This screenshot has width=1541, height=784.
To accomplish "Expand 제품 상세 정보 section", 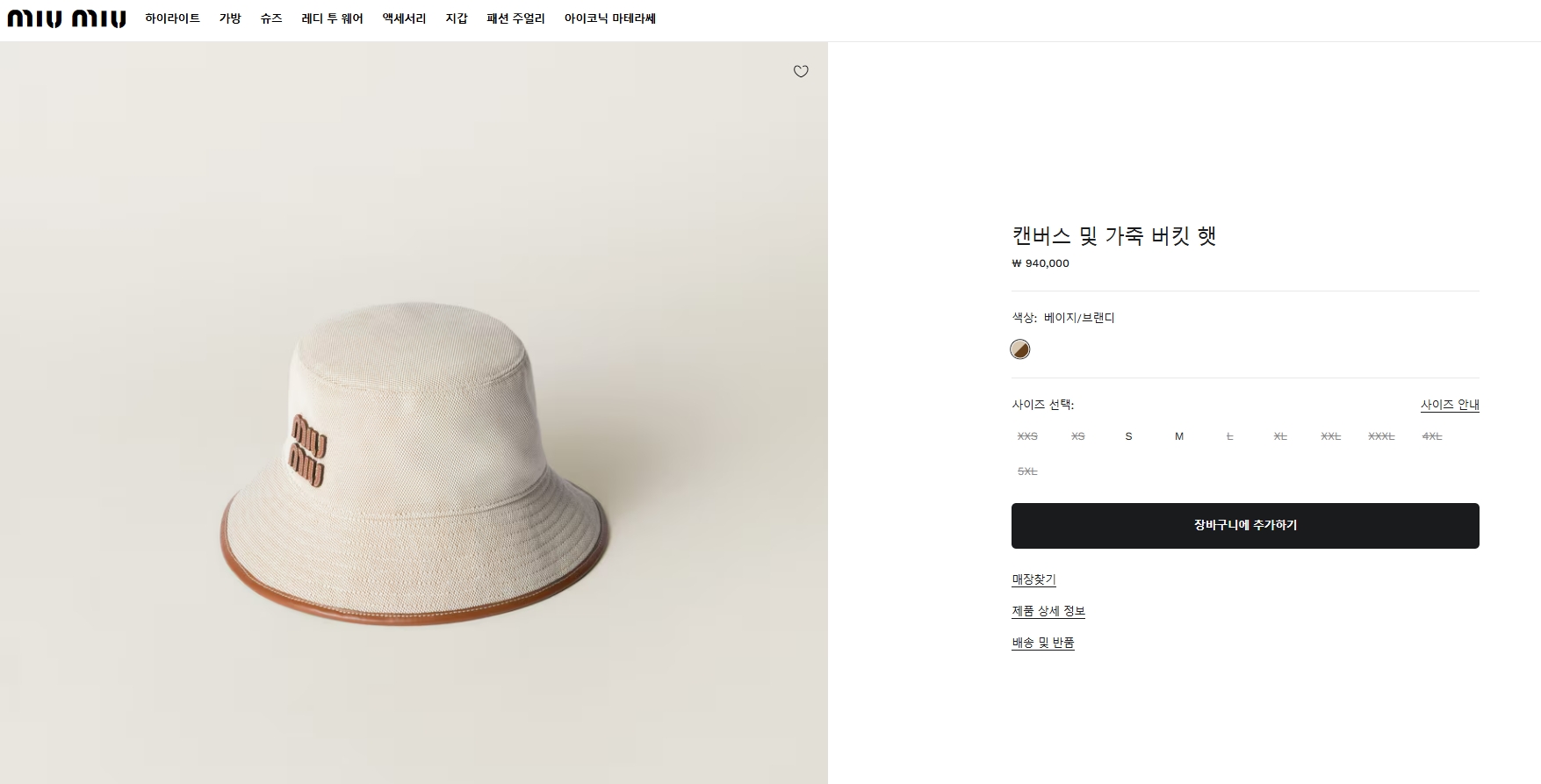I will pos(1048,611).
